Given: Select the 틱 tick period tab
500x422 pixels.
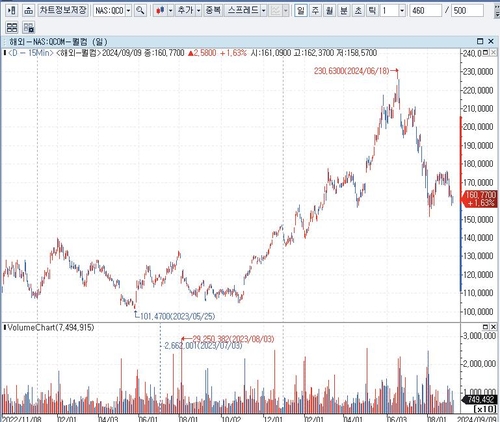Looking at the screenshot, I should pyautogui.click(x=372, y=11).
